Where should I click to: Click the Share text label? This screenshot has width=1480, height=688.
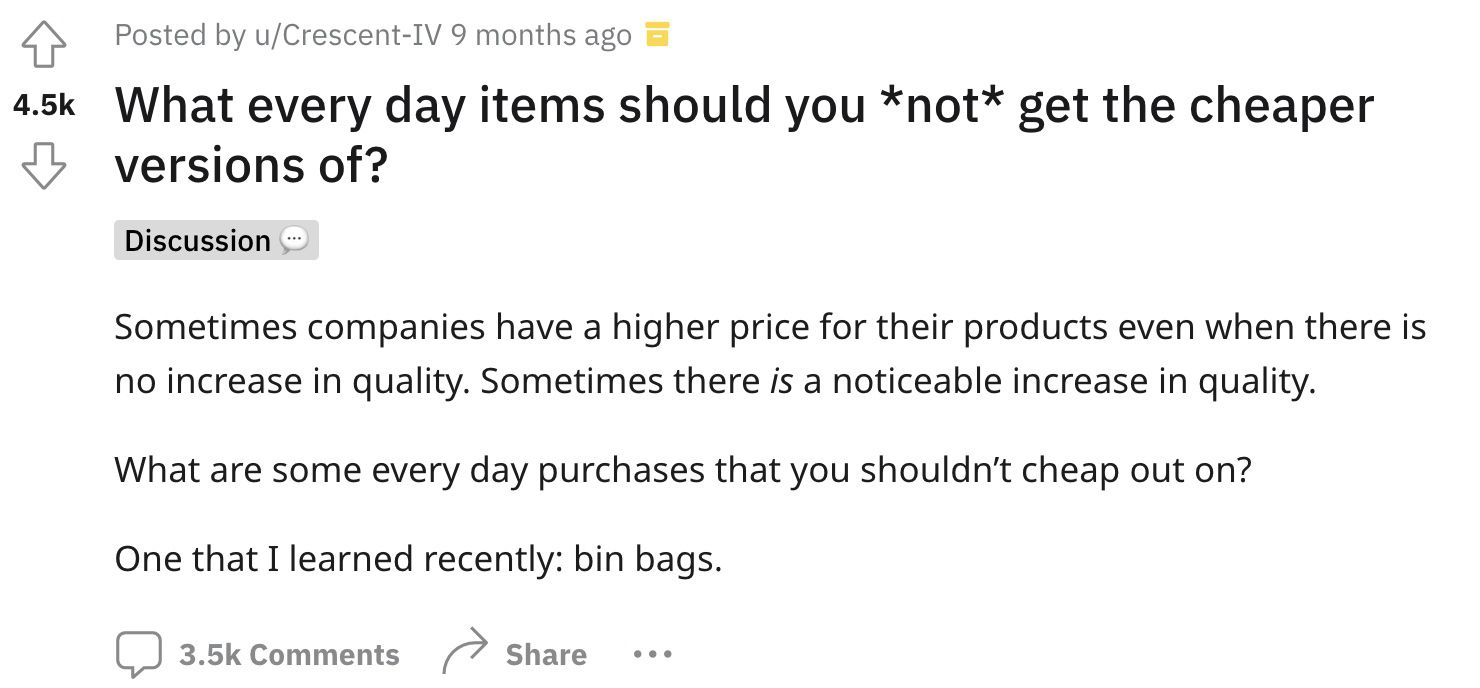coord(546,655)
